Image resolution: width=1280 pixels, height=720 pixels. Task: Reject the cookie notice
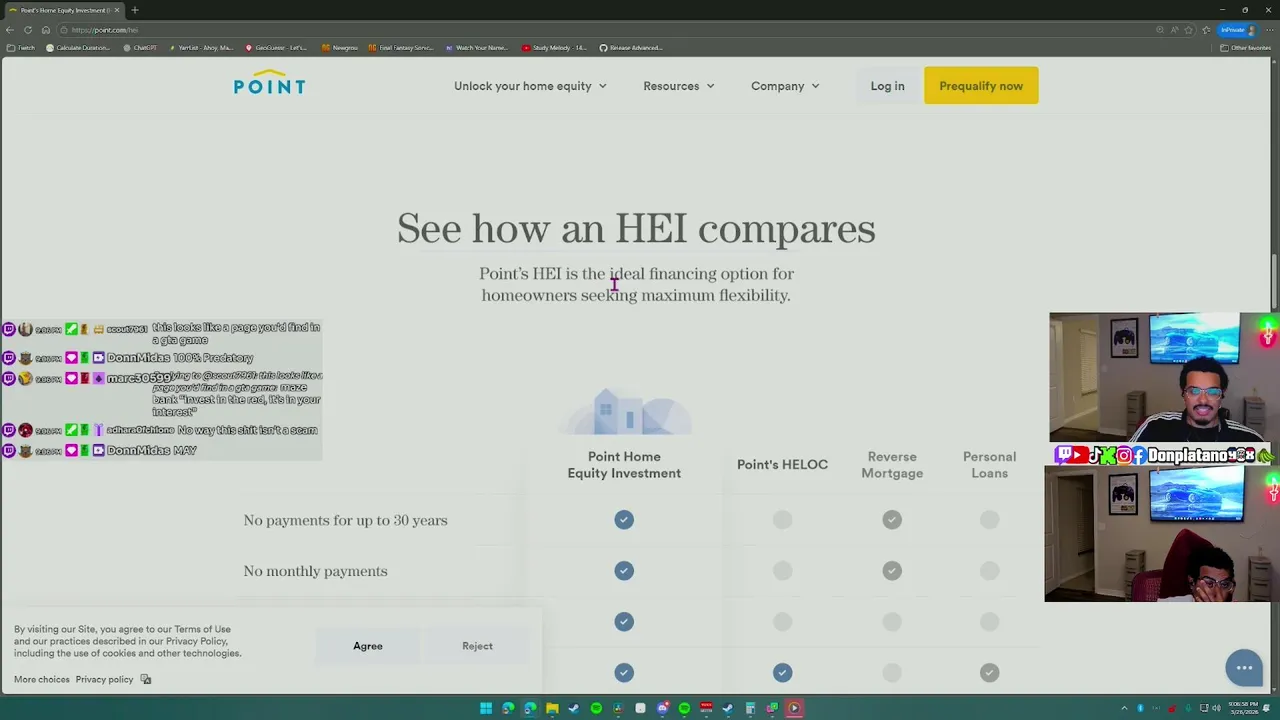pyautogui.click(x=477, y=646)
